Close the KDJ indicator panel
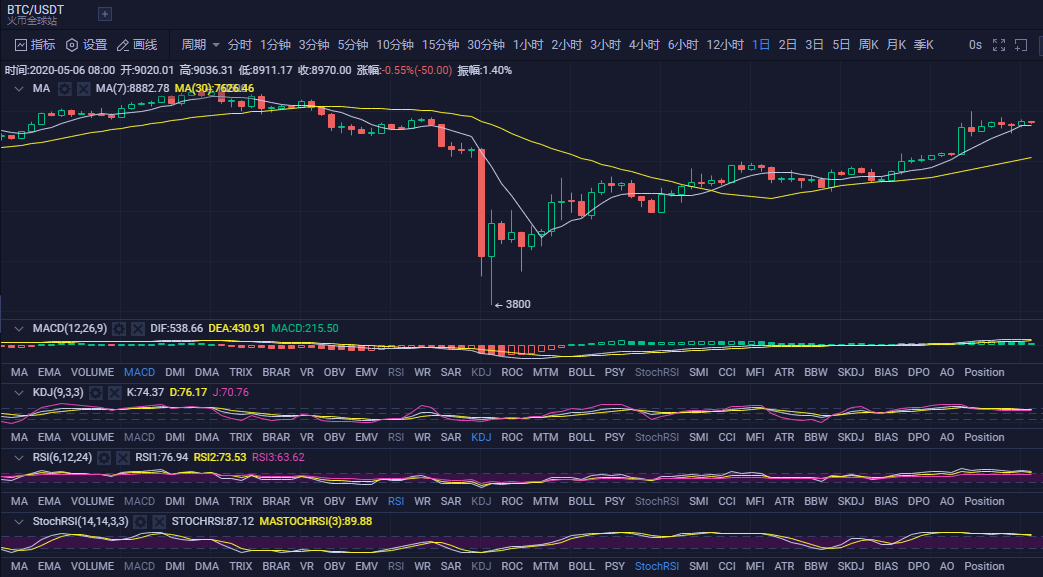 (x=114, y=393)
